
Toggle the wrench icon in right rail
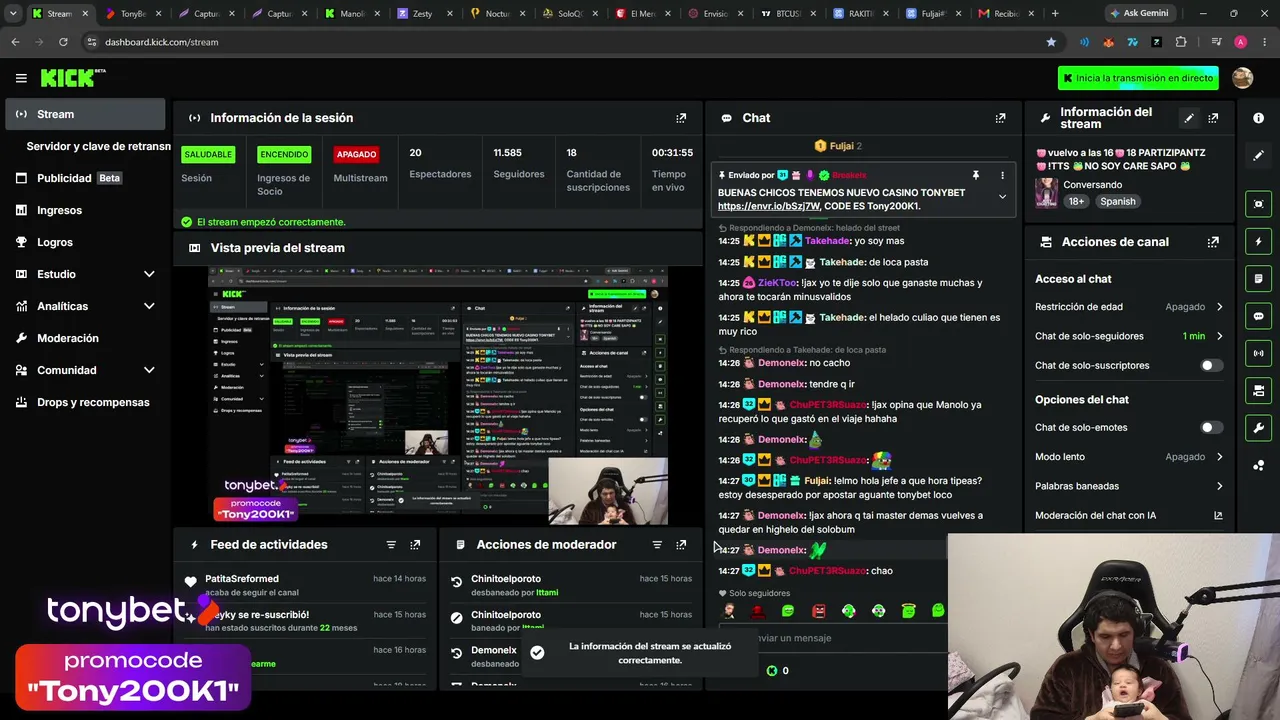(x=1258, y=428)
